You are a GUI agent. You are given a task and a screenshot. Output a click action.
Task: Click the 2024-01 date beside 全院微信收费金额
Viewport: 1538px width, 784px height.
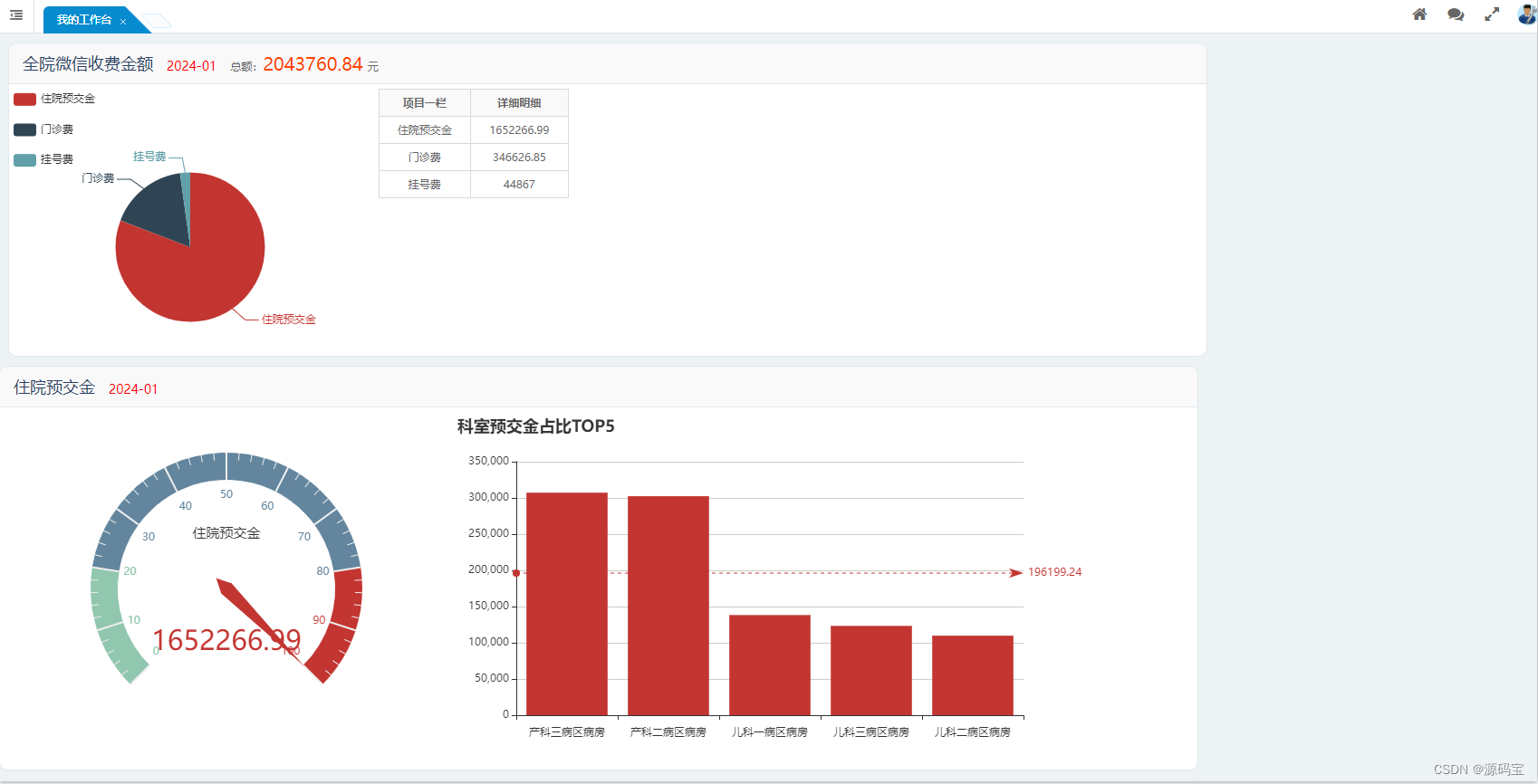pyautogui.click(x=191, y=66)
